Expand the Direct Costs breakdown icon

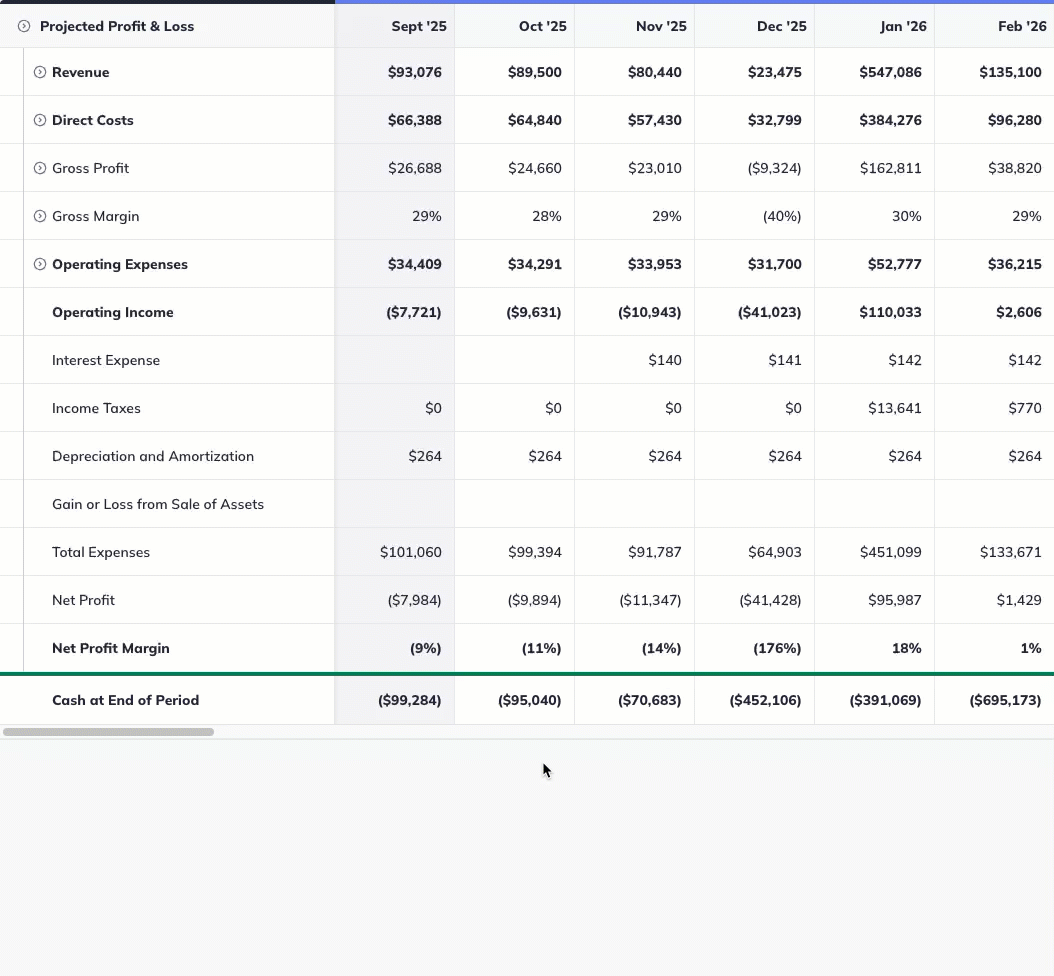pos(38,120)
